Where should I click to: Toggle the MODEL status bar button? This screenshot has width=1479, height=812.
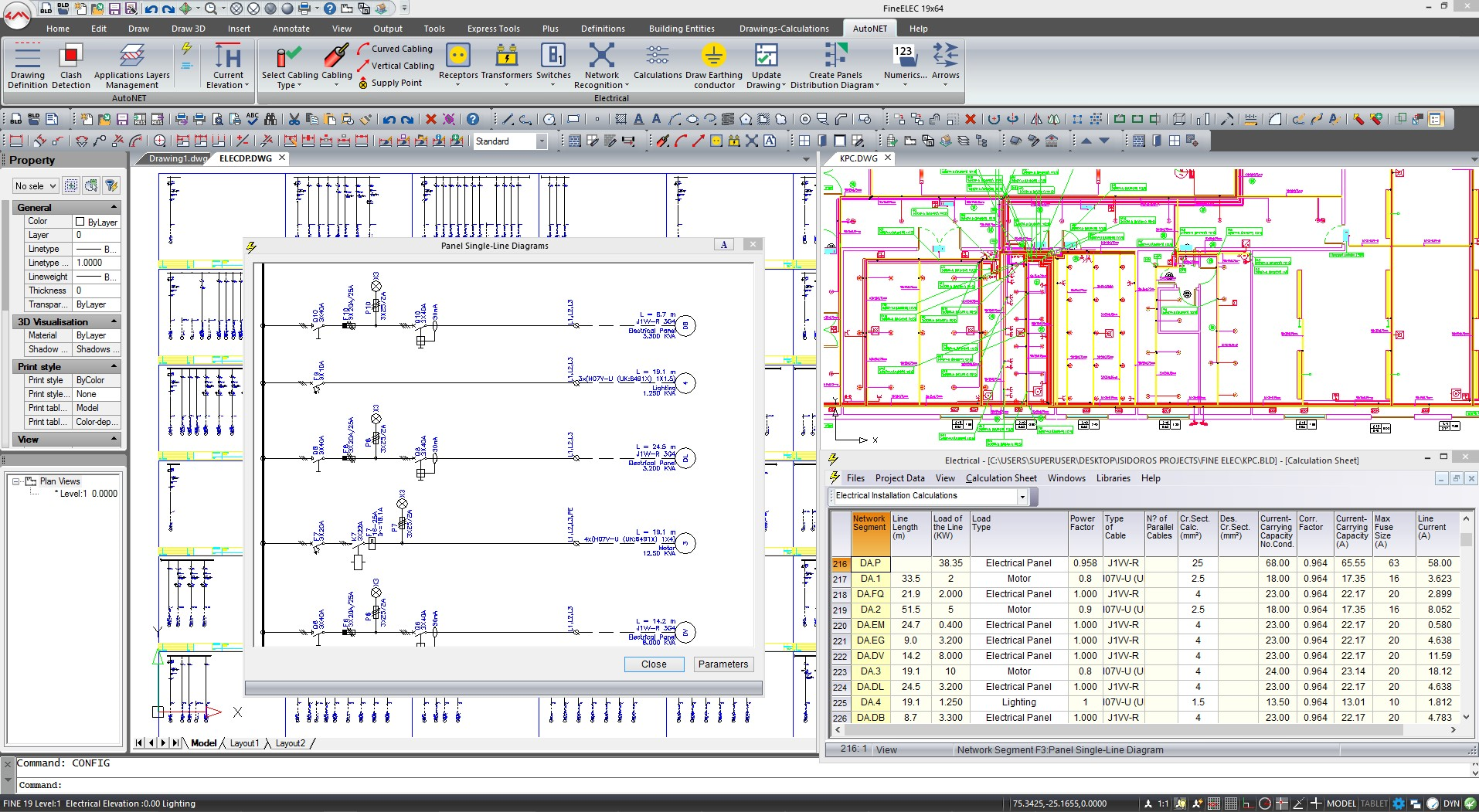point(1341,804)
